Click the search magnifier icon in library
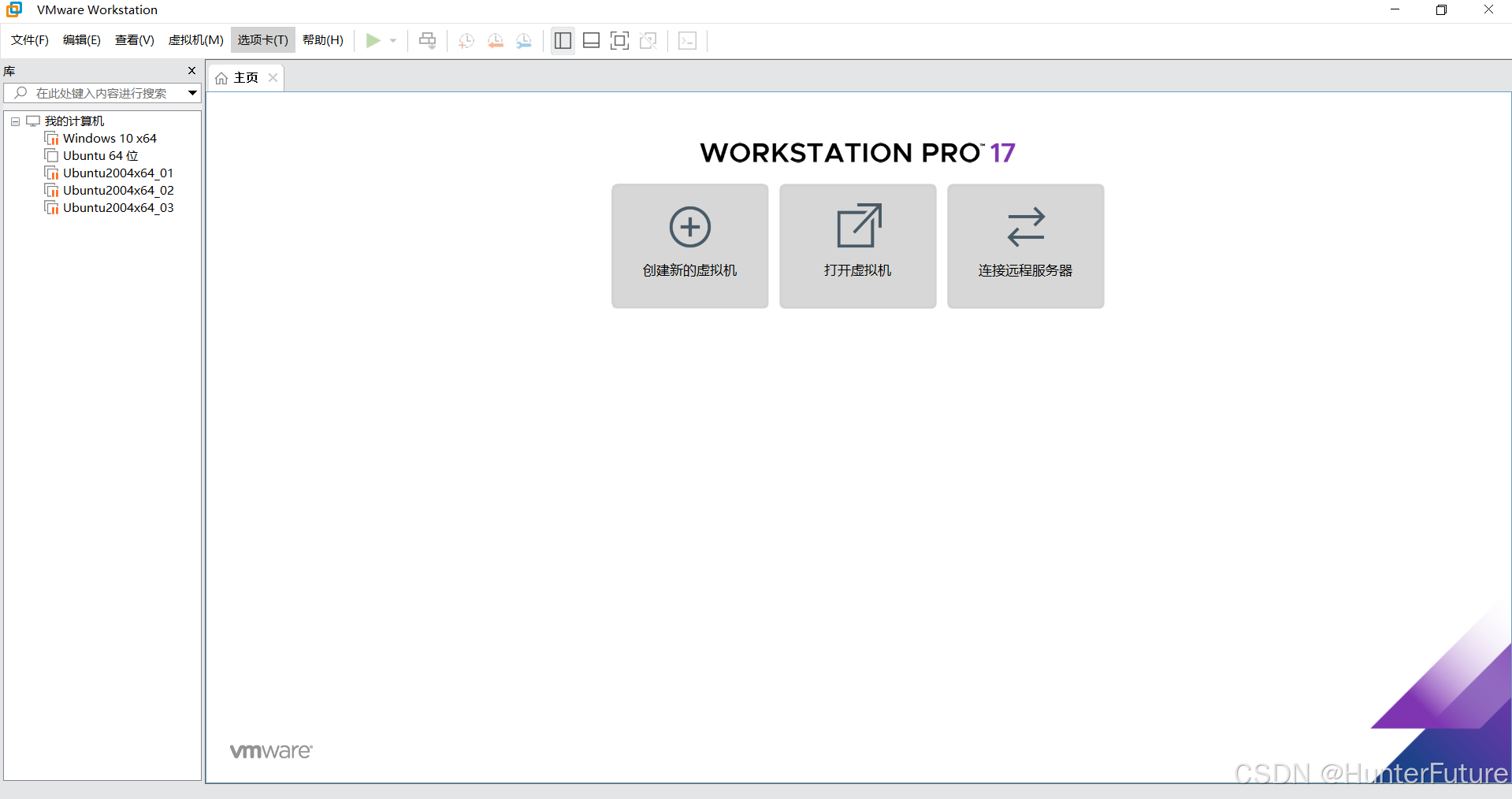The width and height of the screenshot is (1512, 799). pyautogui.click(x=20, y=93)
